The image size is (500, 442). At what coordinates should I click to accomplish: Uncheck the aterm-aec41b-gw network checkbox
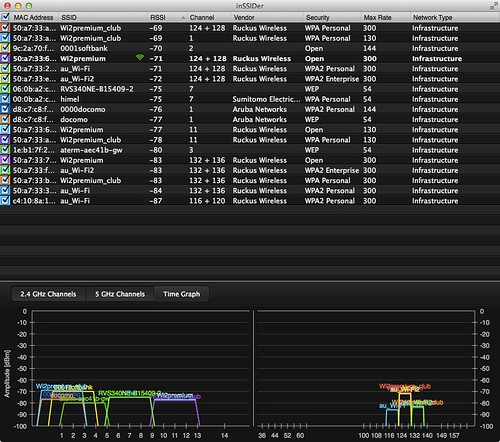coord(5,150)
